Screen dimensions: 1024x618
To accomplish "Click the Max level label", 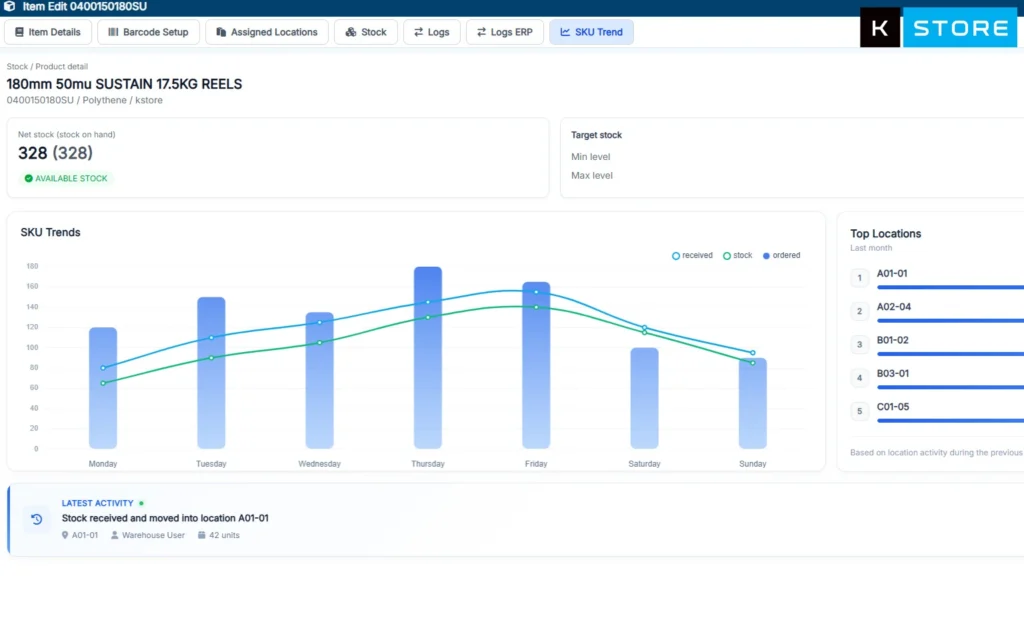I will click(x=592, y=176).
